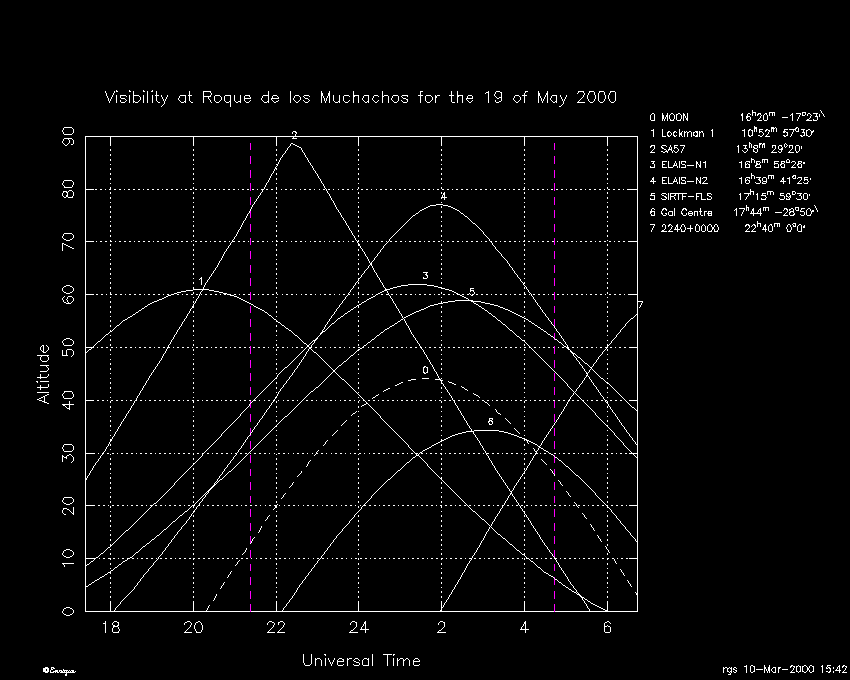Screen dimensions: 850x680
Task: Click the Altitude axis label
Action: coord(43,374)
